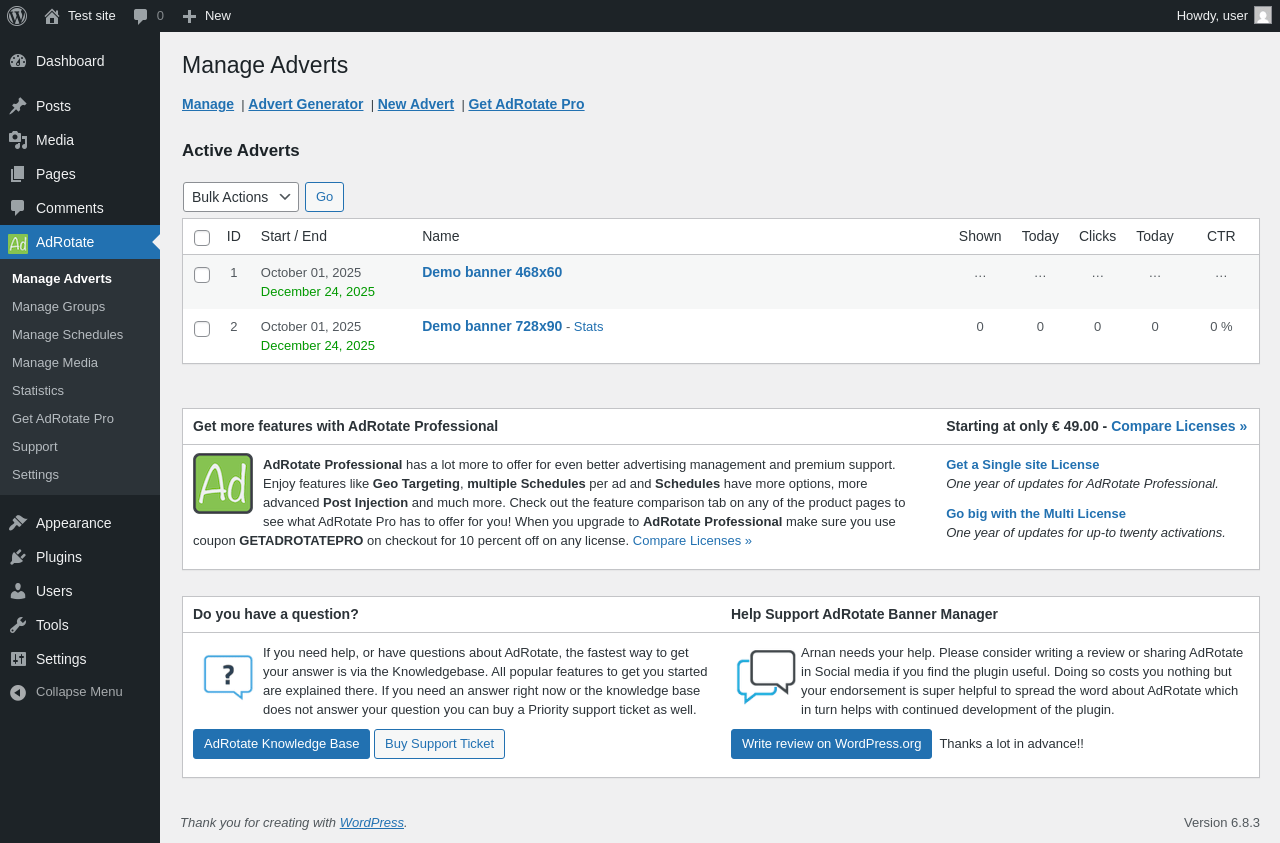
Task: Click the Plugins plug icon
Action: (x=18, y=557)
